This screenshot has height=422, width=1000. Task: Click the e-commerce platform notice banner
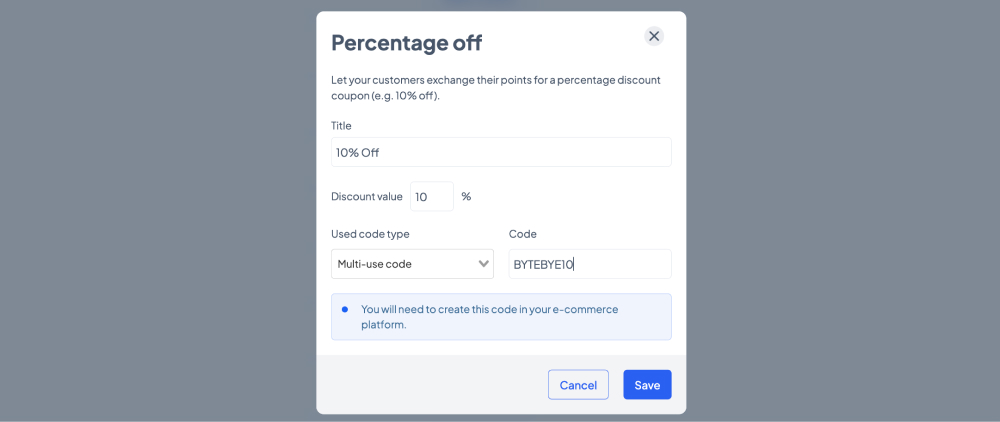(501, 317)
